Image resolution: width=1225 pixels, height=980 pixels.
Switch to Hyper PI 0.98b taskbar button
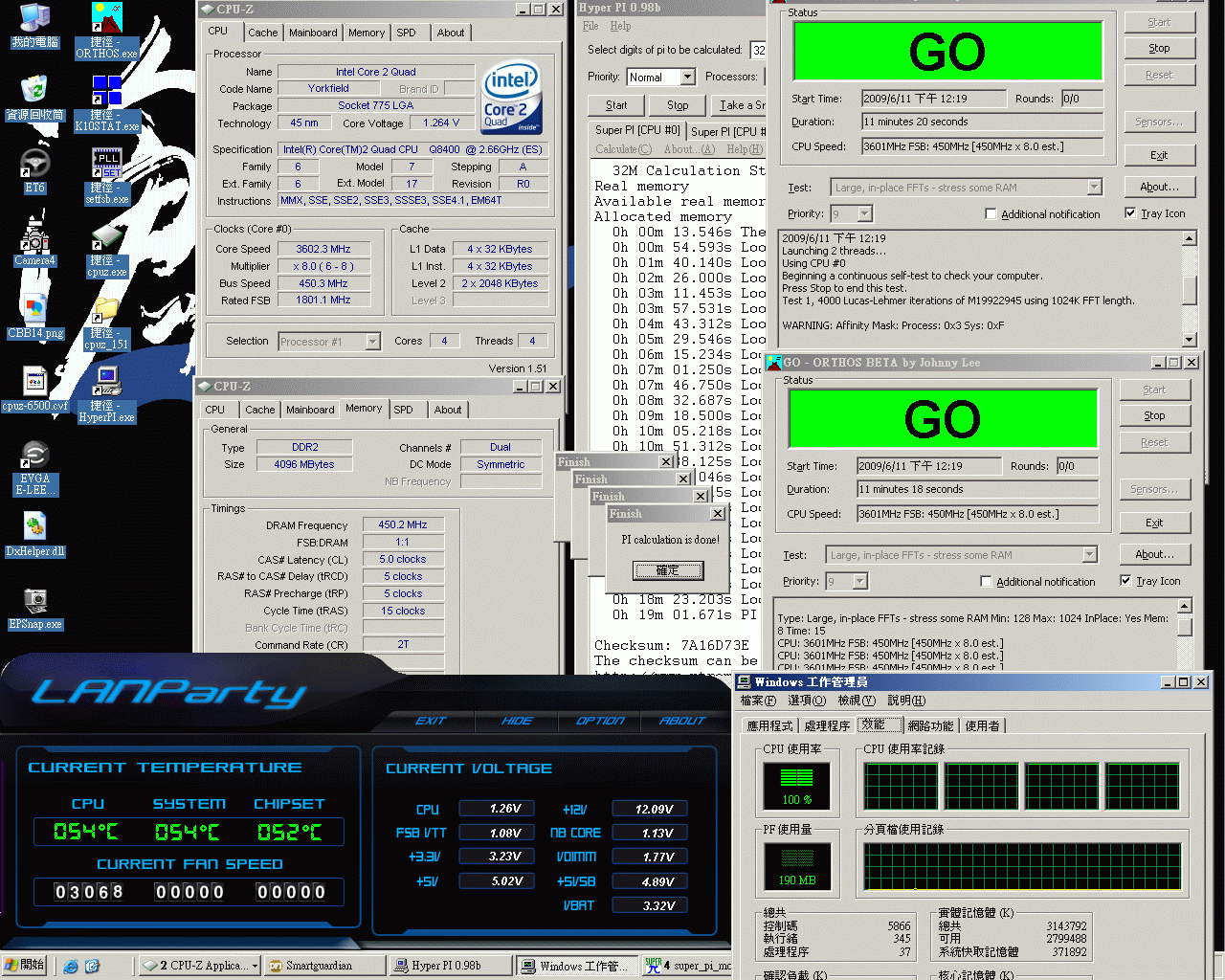[451, 966]
